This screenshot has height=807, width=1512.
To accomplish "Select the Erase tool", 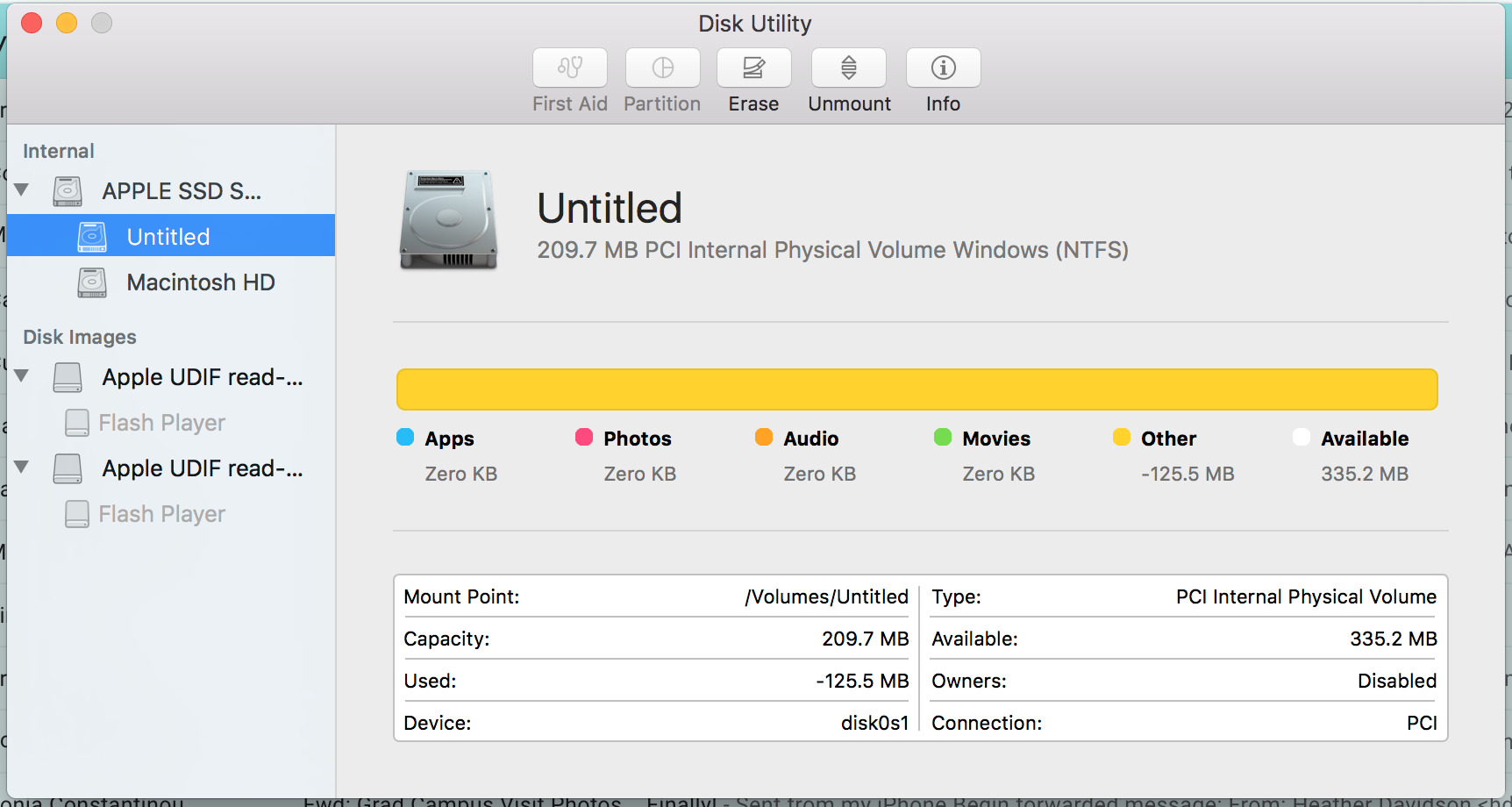I will point(753,79).
